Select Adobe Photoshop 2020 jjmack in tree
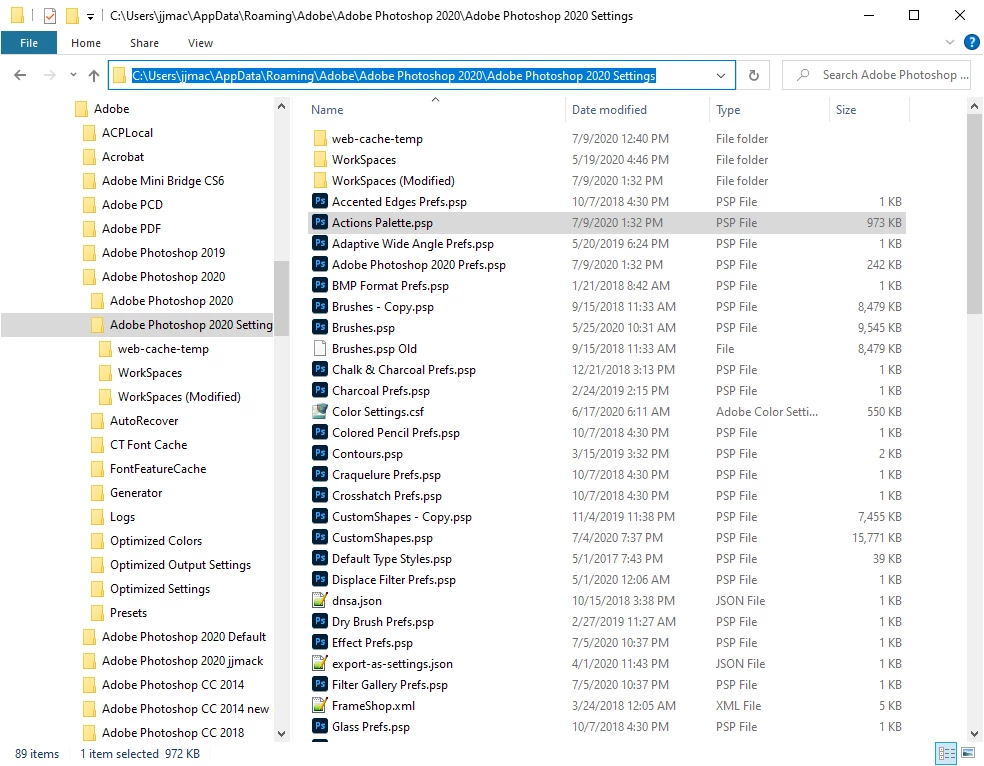984x766 pixels. point(182,661)
